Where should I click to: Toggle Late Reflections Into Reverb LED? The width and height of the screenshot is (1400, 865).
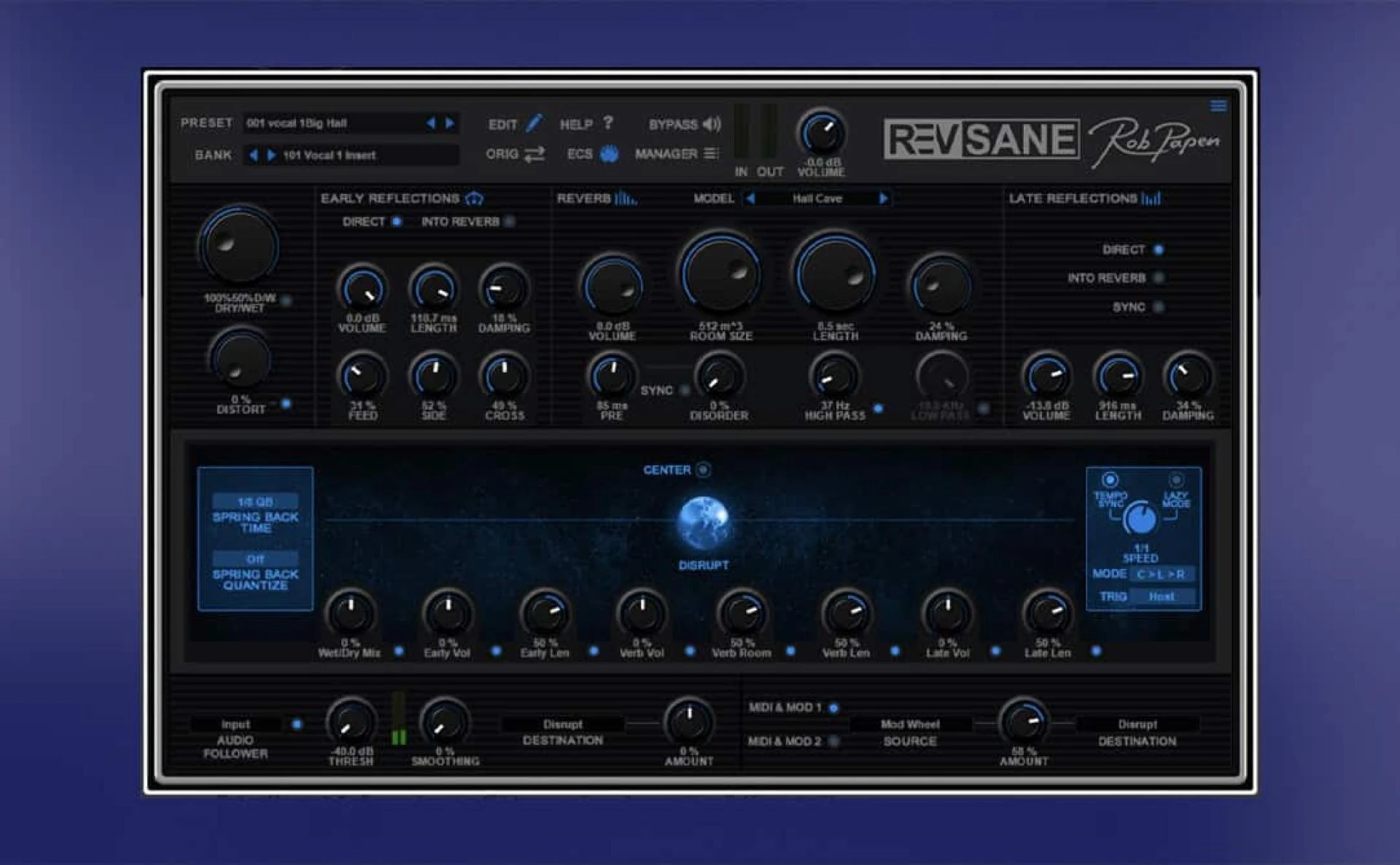(x=1158, y=278)
